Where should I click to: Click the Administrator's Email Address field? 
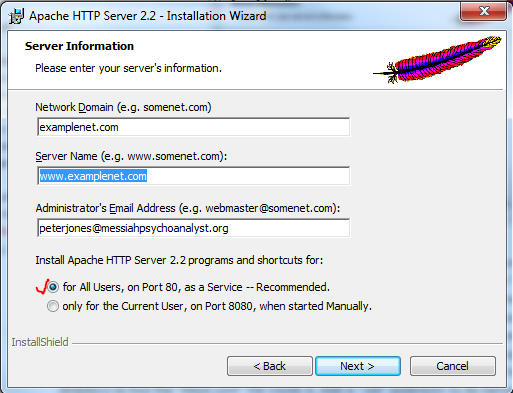point(194,228)
